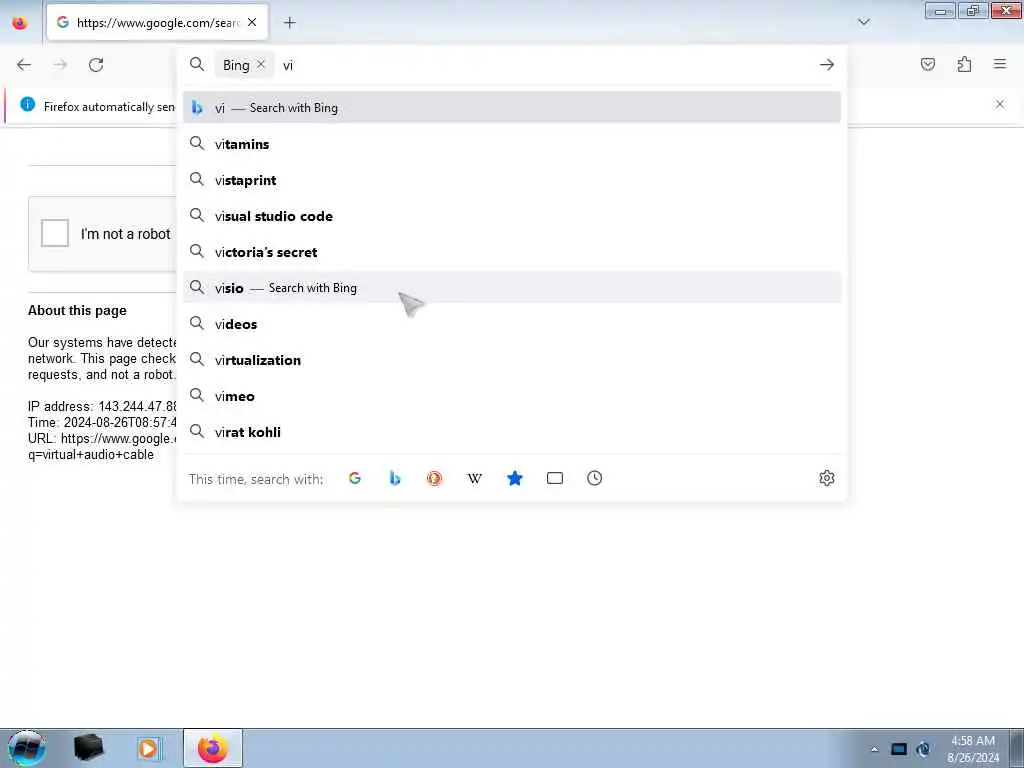Search this time with DuckDuckGo icon
This screenshot has width=1024, height=768.
tap(434, 478)
